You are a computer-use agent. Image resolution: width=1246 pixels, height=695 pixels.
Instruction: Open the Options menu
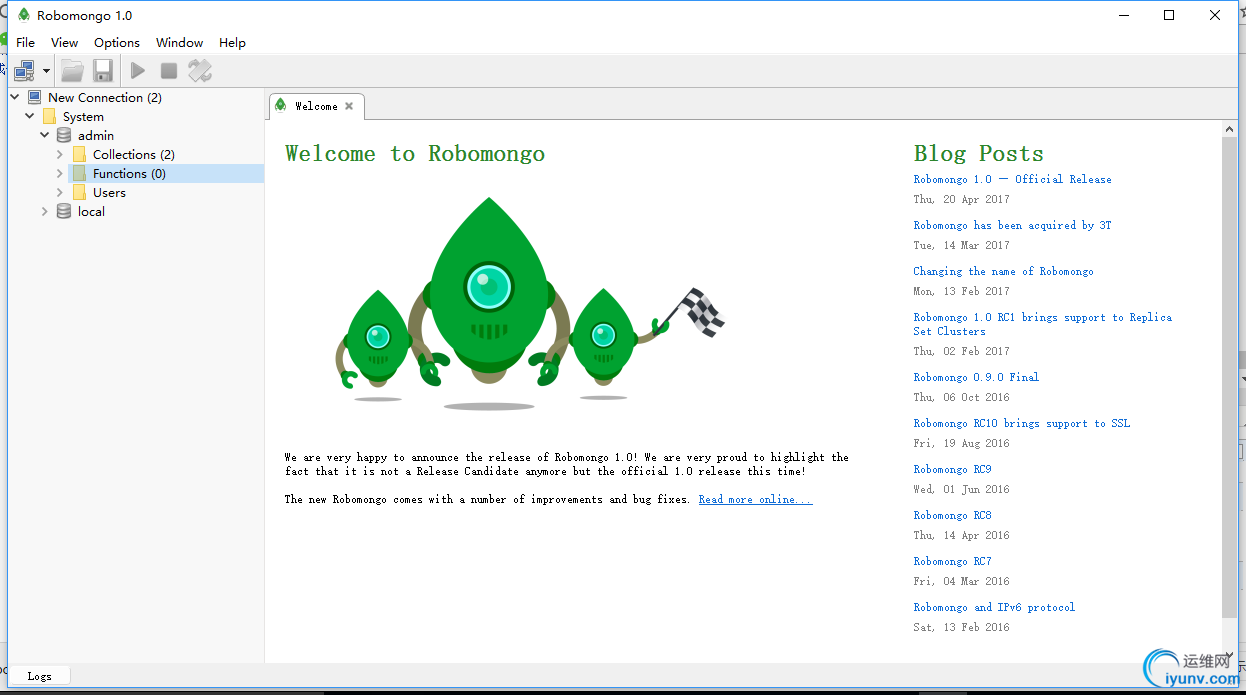[117, 43]
